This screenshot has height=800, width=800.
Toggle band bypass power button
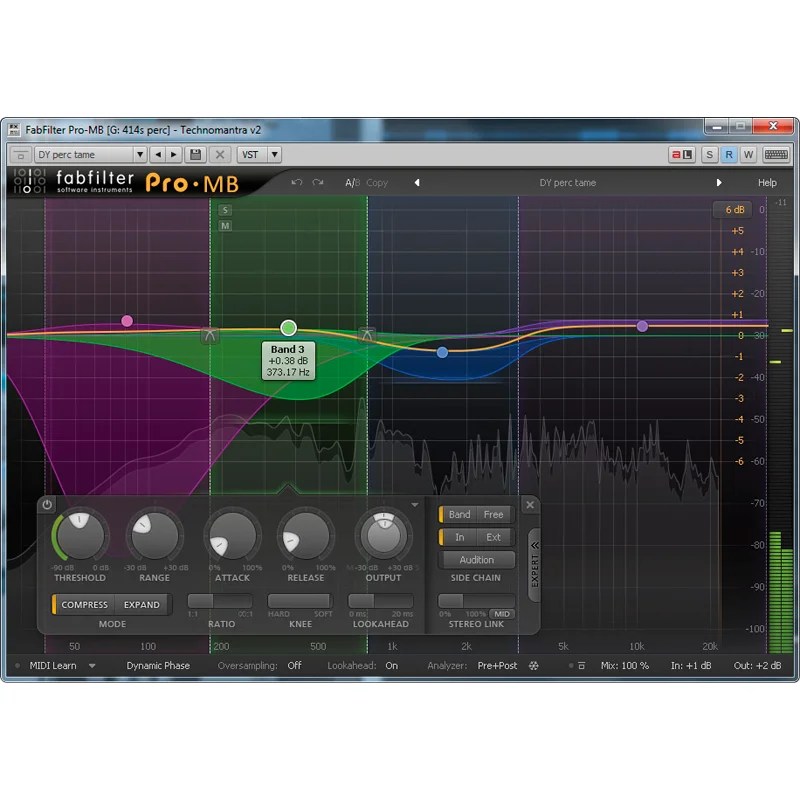[47, 505]
